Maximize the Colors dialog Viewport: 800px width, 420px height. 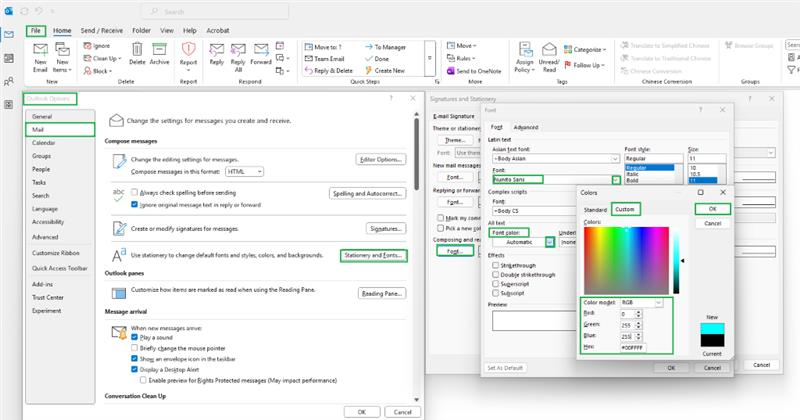click(x=701, y=192)
